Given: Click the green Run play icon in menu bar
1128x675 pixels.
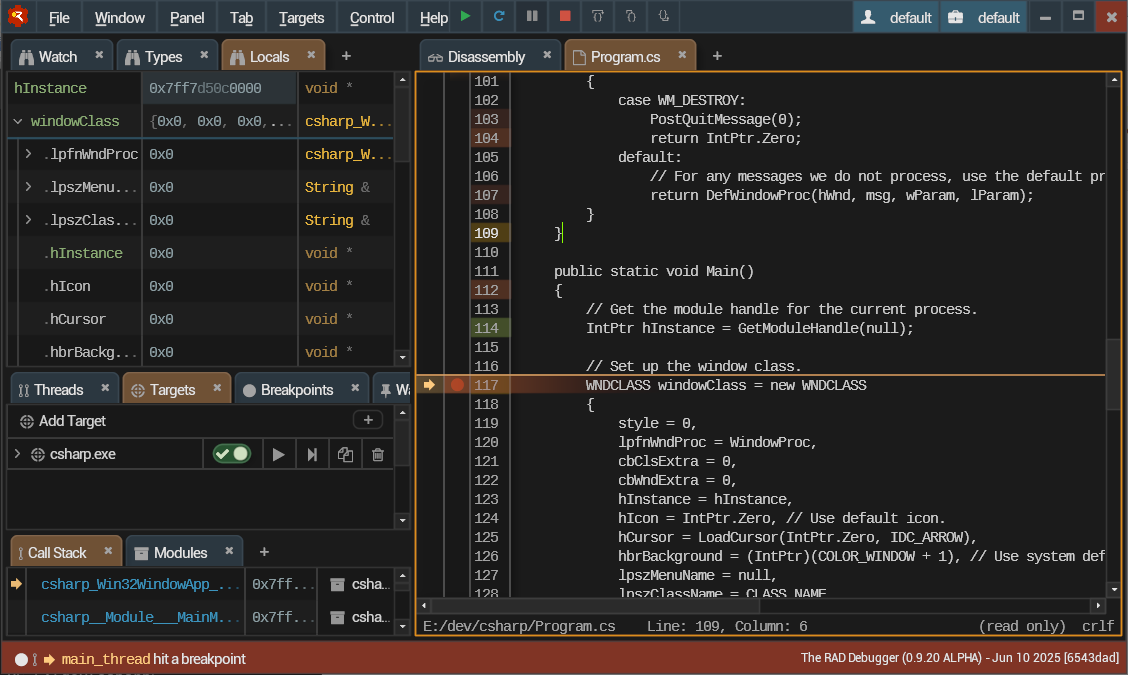Looking at the screenshot, I should 465,17.
